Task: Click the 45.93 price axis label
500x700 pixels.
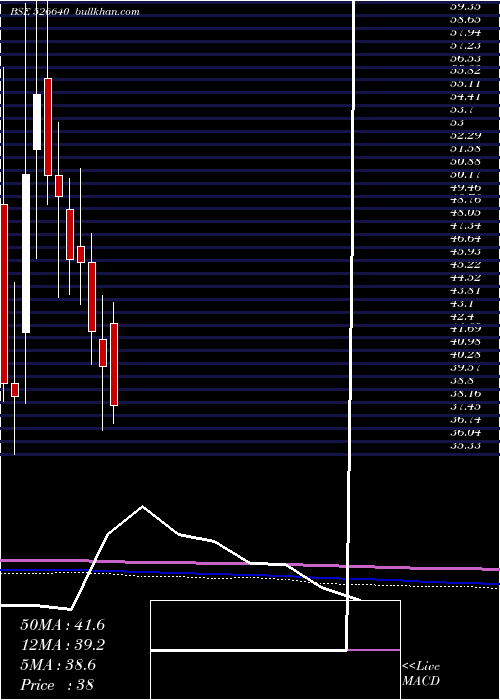Action: click(465, 251)
